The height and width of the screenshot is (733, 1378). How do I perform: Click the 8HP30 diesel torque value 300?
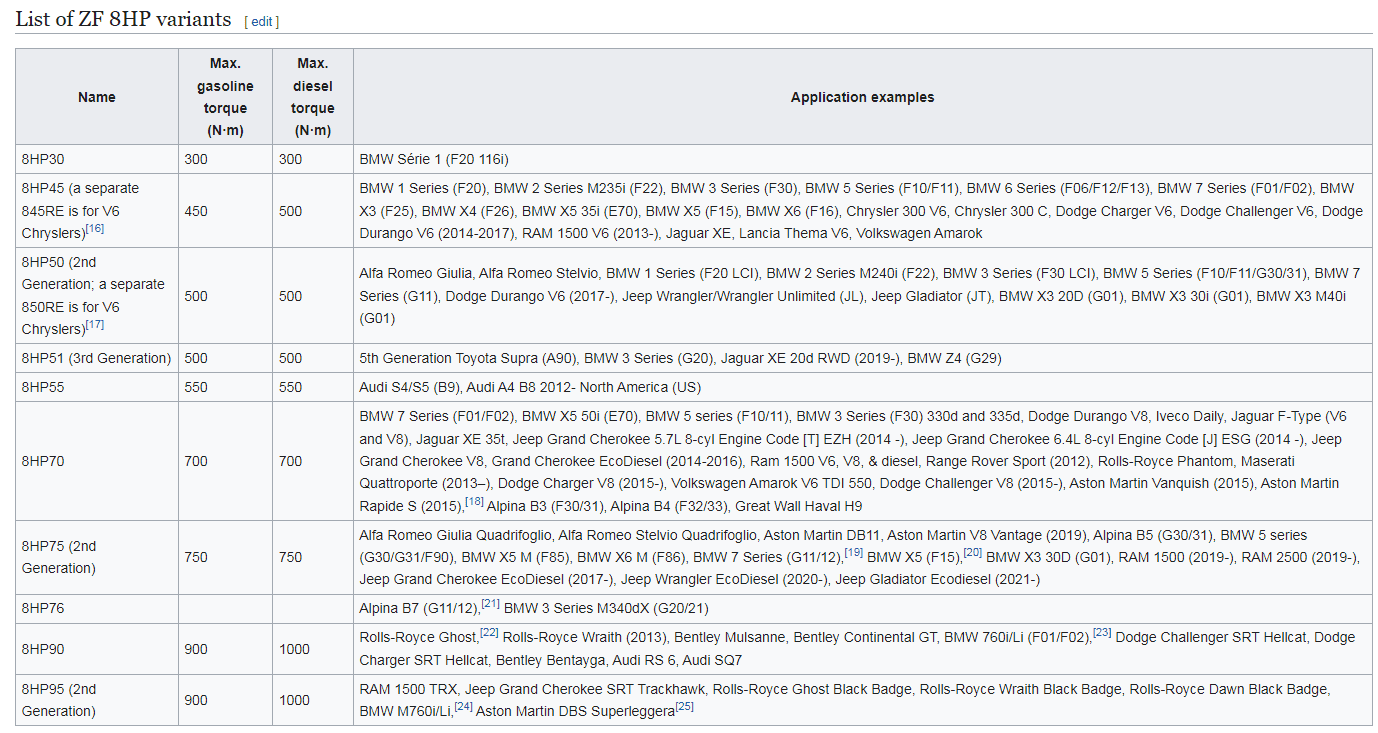click(290, 159)
